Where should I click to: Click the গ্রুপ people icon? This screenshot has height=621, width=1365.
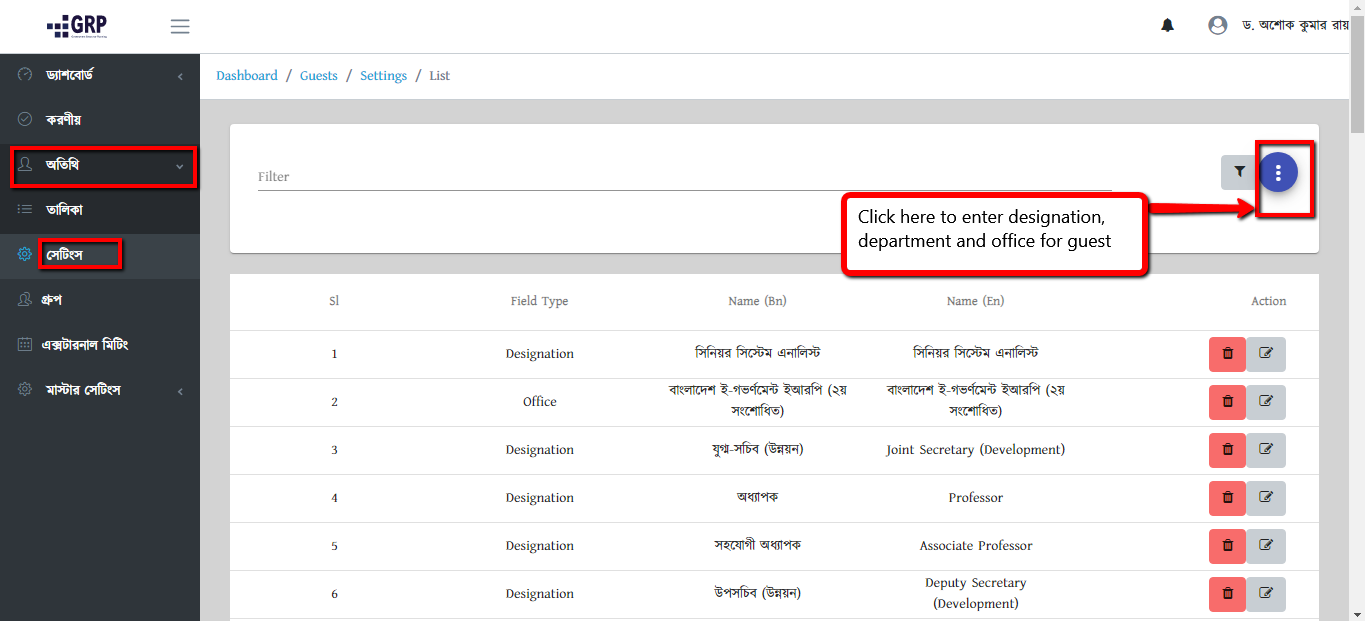(25, 299)
